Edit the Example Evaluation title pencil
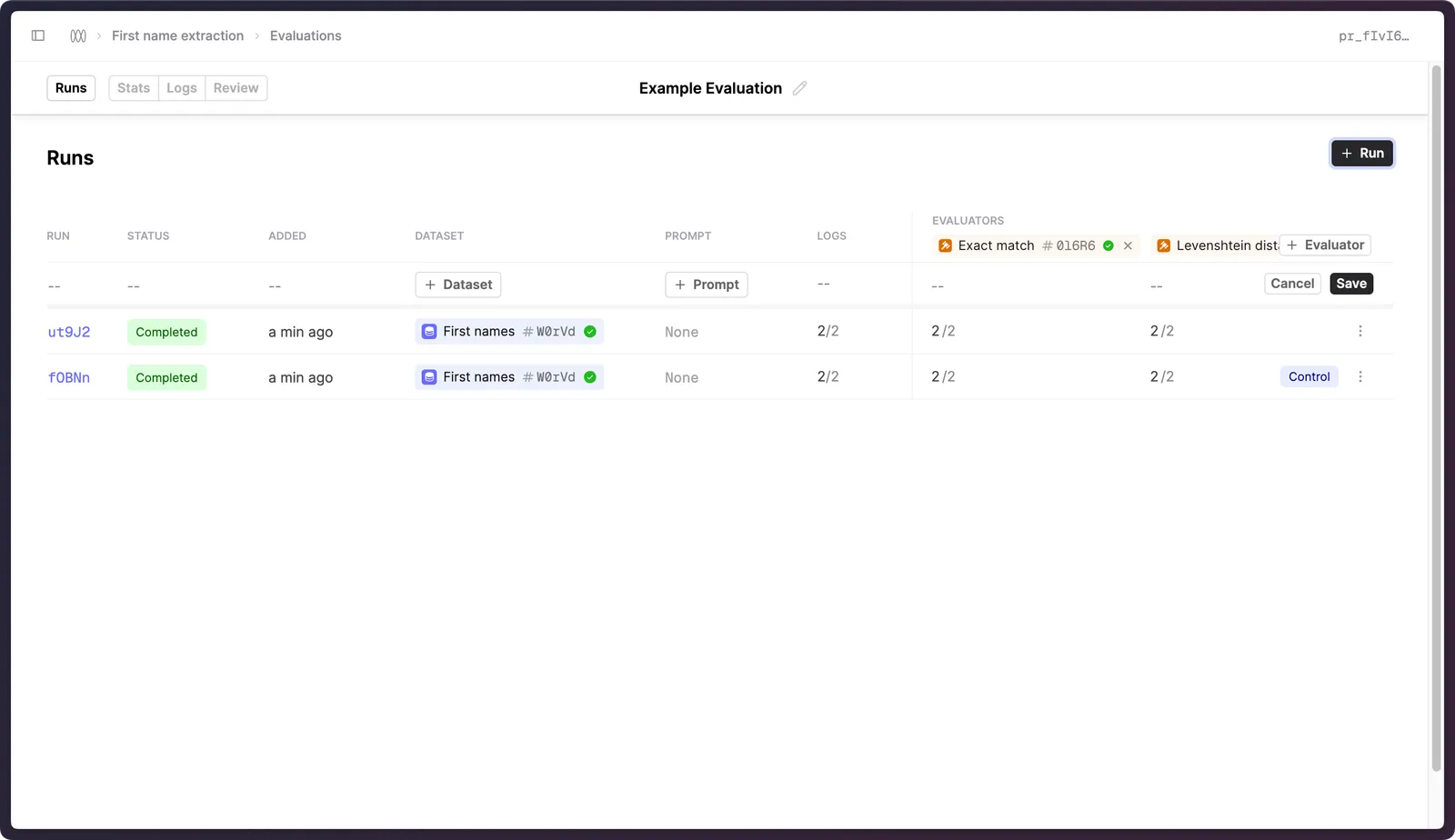The height and width of the screenshot is (840, 1455). [799, 88]
